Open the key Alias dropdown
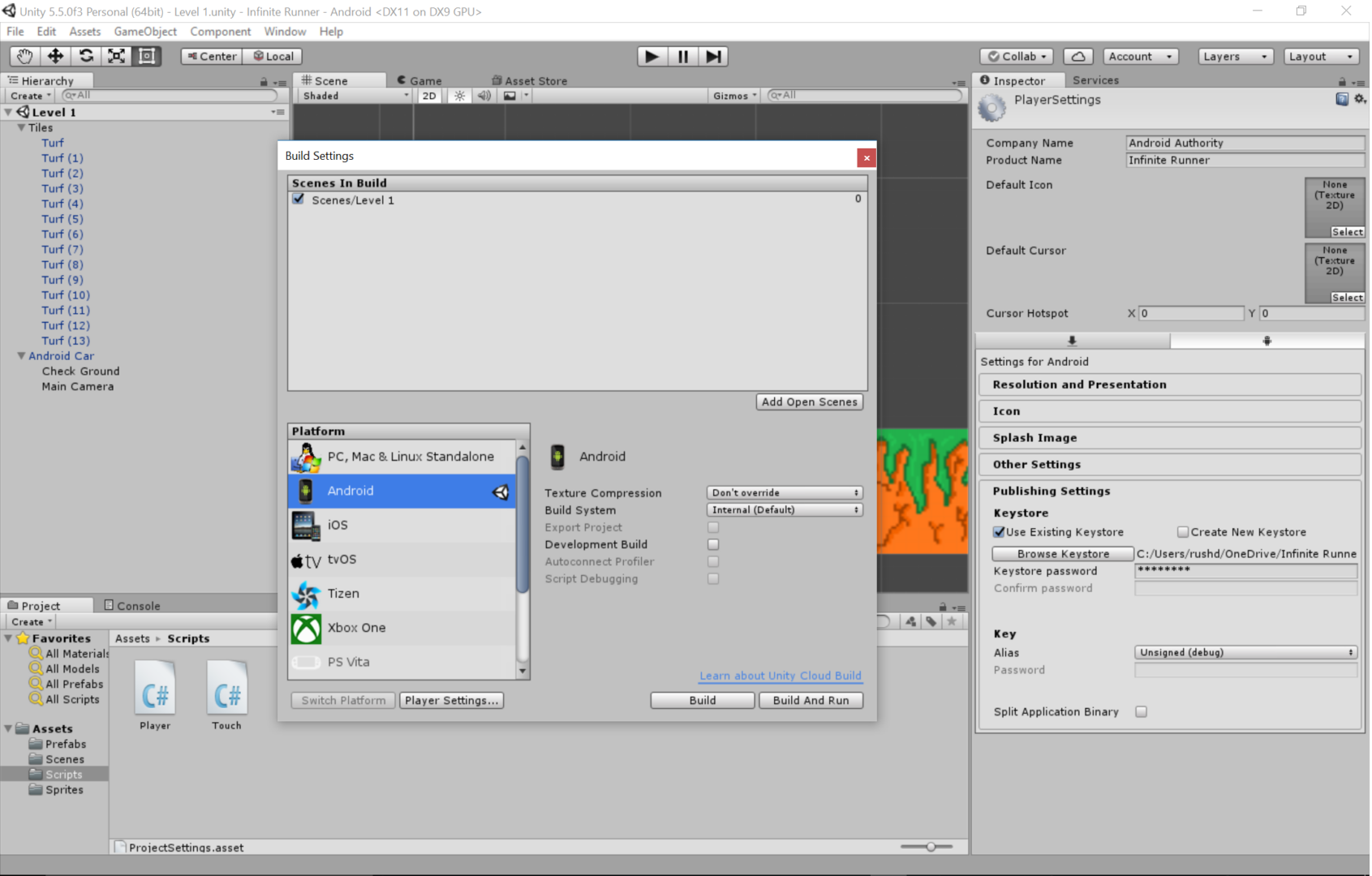The image size is (1372, 876). (1245, 652)
